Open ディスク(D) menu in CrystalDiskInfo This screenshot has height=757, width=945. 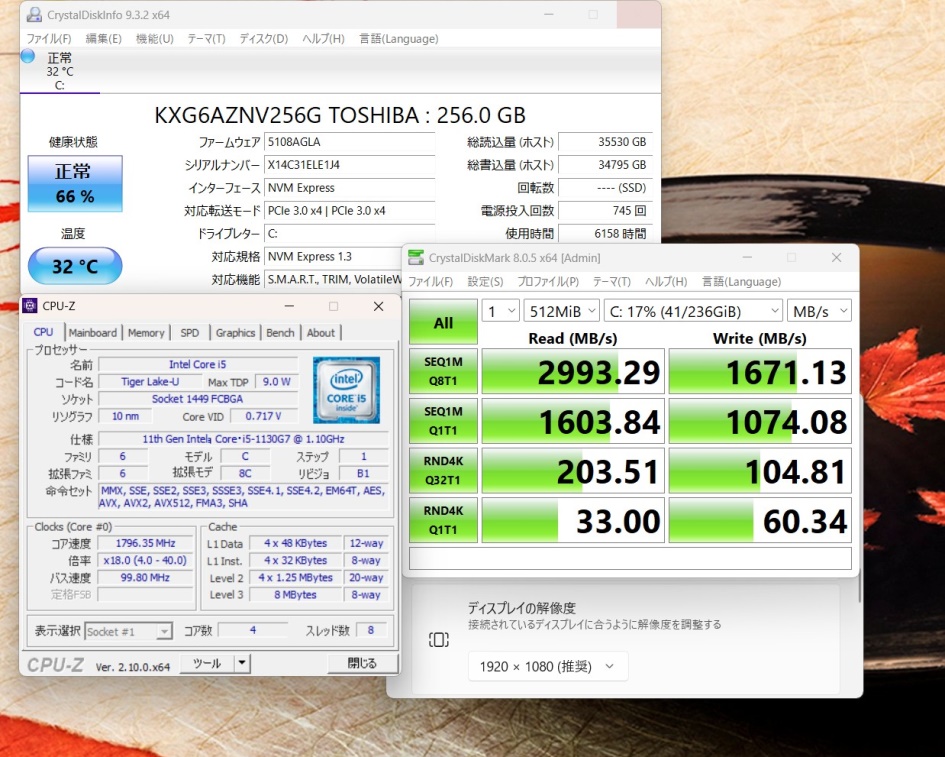(x=264, y=39)
